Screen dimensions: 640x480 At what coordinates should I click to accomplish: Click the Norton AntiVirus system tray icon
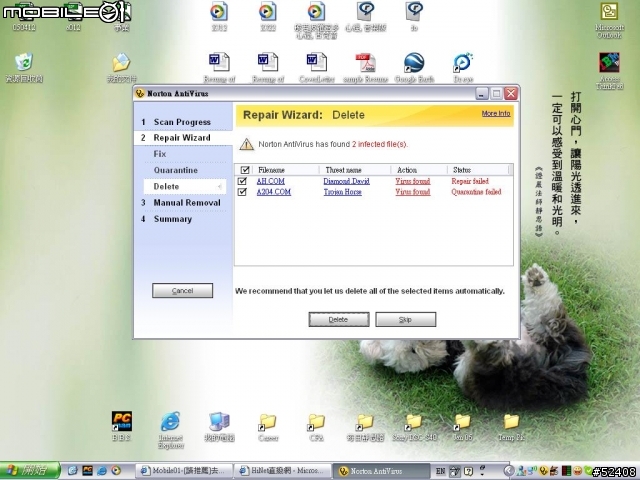[x=544, y=471]
